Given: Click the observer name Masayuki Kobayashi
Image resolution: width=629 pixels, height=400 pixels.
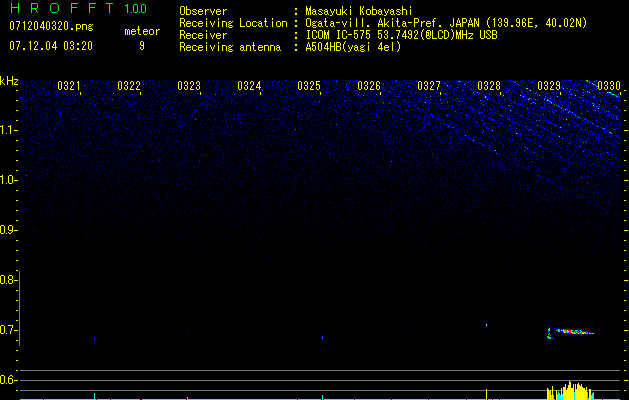Looking at the screenshot, I should pos(359,11).
